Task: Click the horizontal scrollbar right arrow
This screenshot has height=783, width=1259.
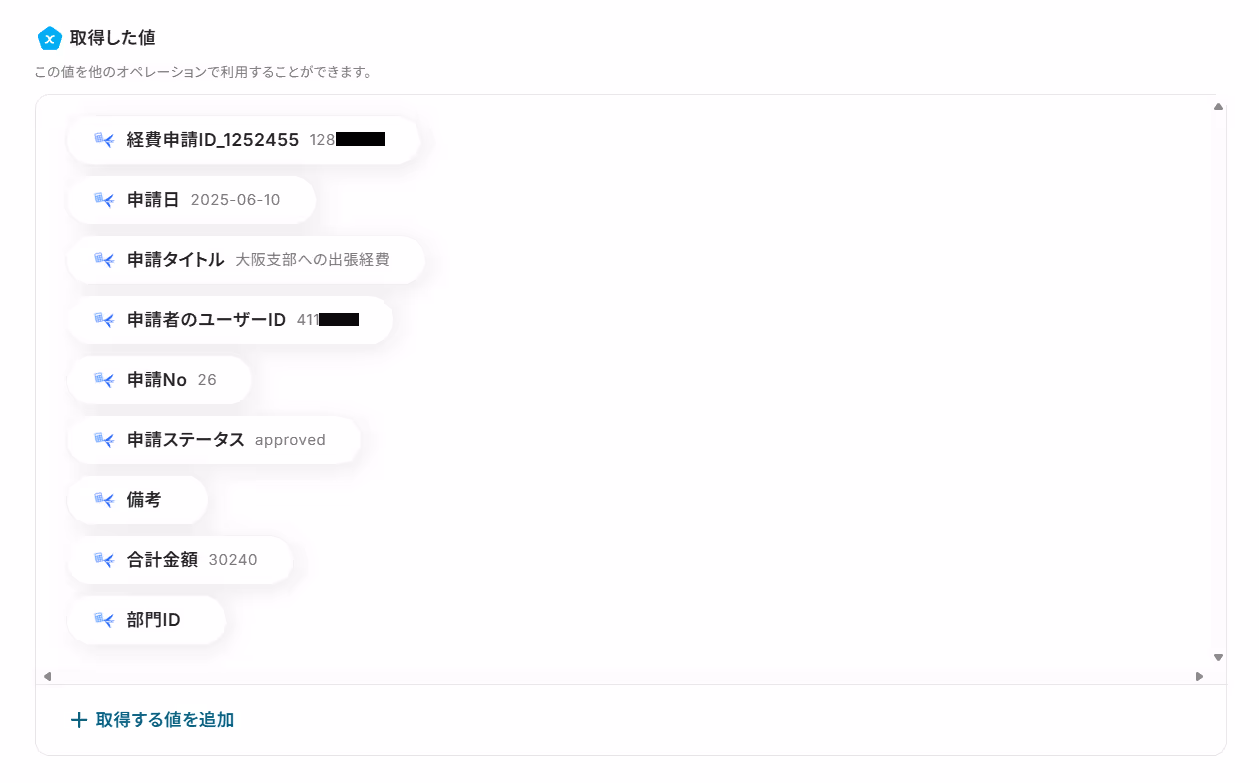Action: tap(1199, 677)
